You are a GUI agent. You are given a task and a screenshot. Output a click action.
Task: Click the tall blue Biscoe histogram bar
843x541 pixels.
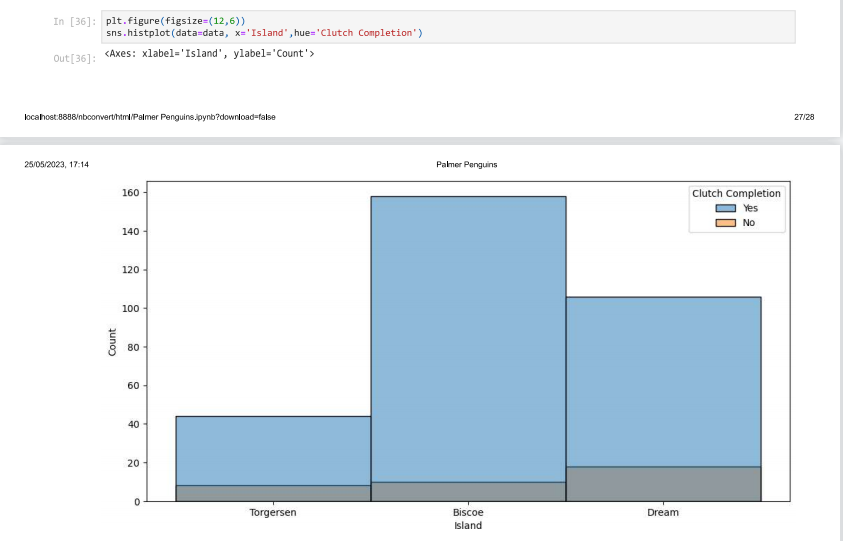tap(468, 339)
